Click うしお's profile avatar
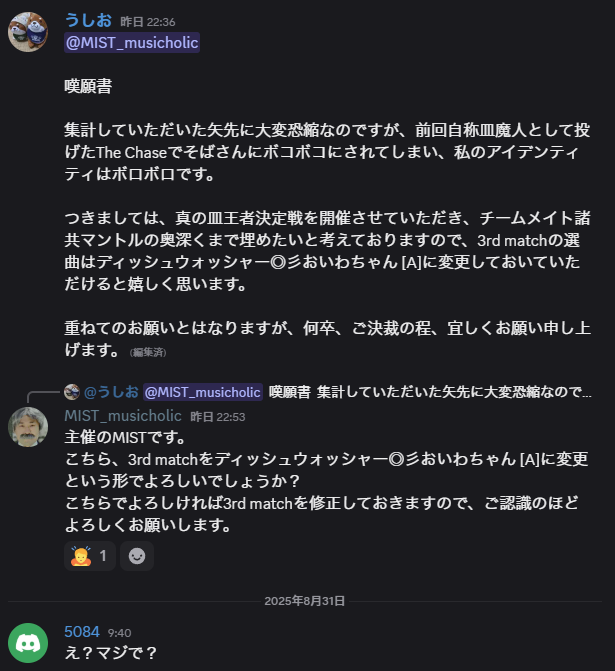Screen dimensions: 615x671 pos(28,31)
